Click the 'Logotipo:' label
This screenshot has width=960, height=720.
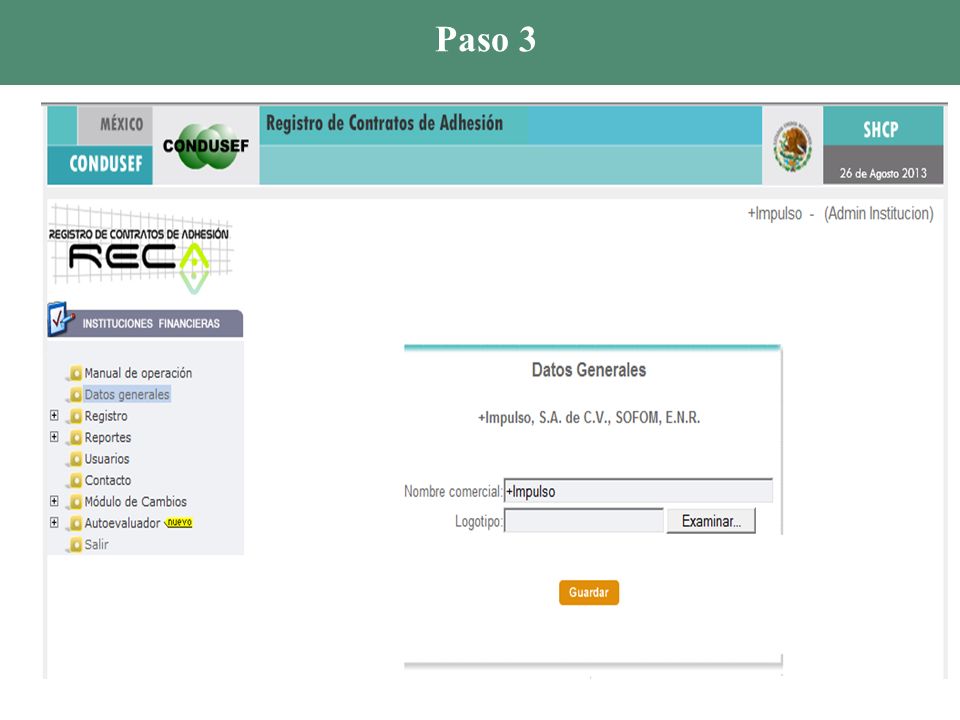click(x=479, y=521)
